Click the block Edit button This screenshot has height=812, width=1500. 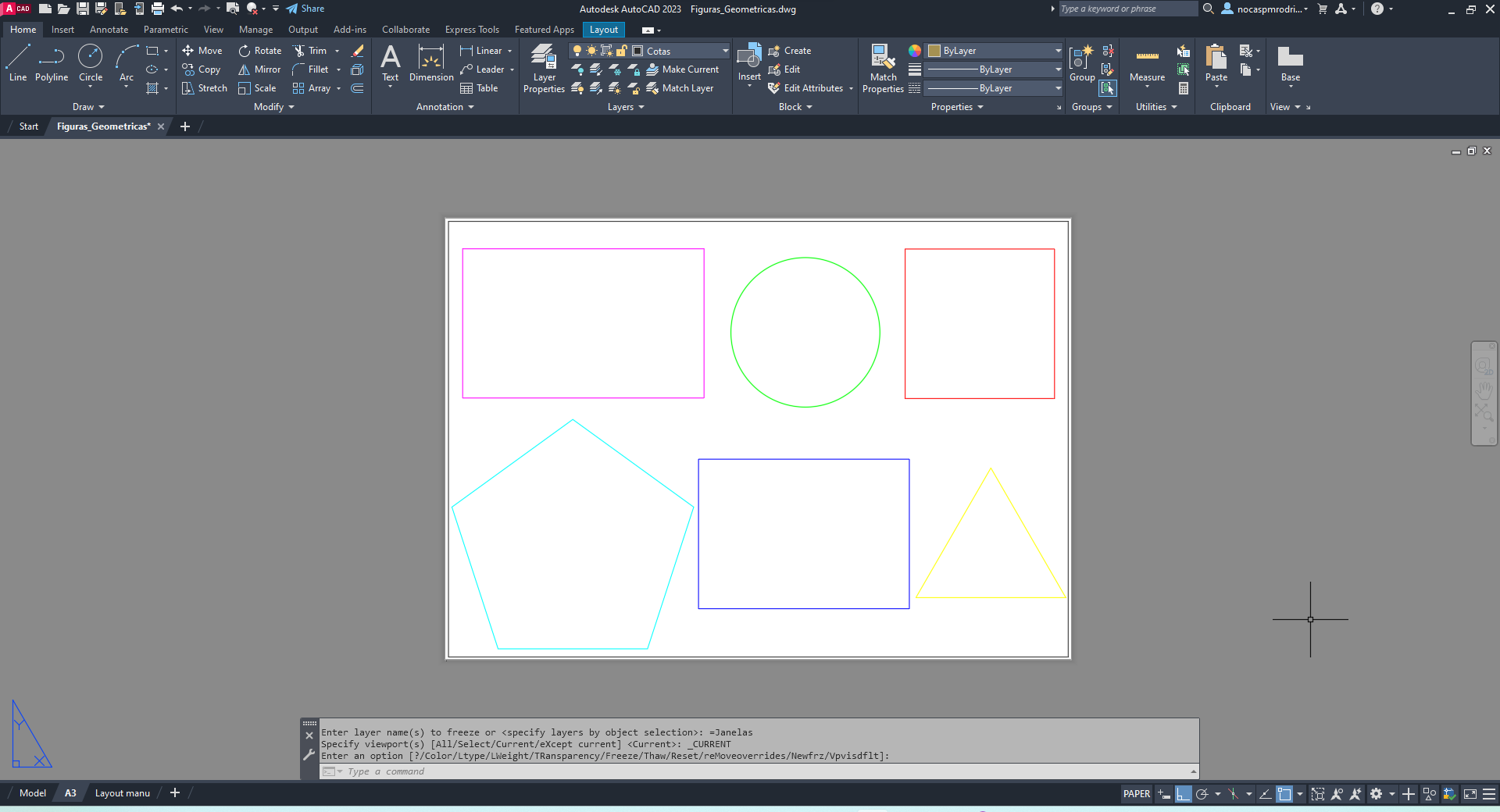[x=784, y=69]
